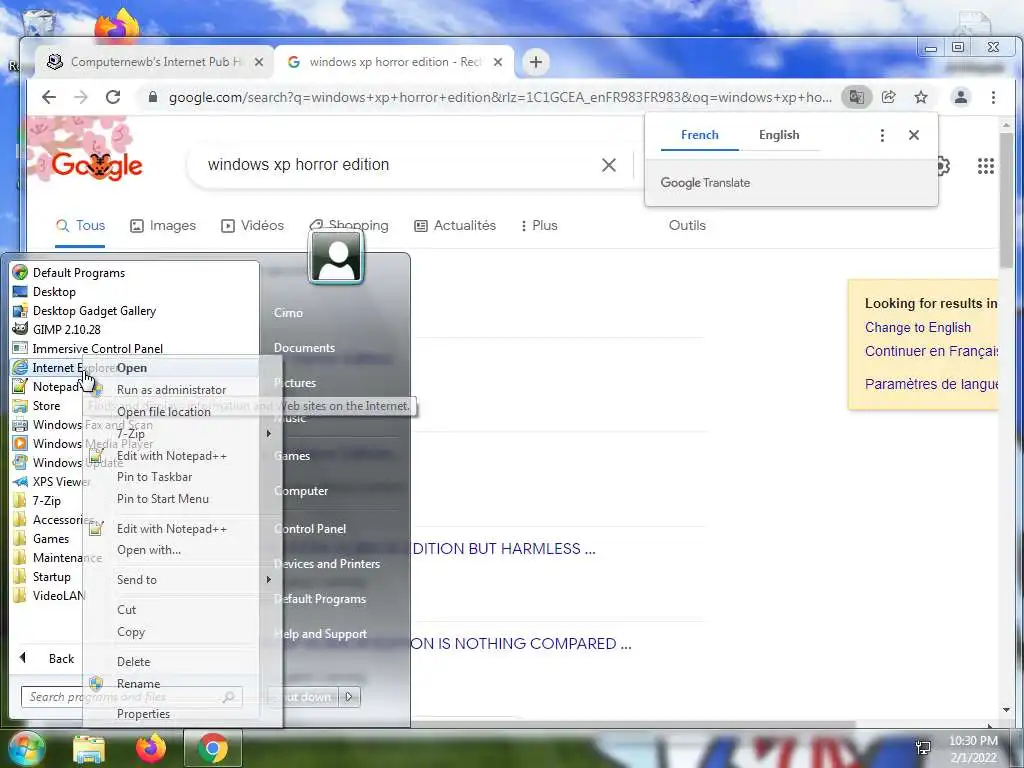Click Chrome's forward navigation arrow
Viewport: 1024px width, 768px height.
[x=80, y=97]
